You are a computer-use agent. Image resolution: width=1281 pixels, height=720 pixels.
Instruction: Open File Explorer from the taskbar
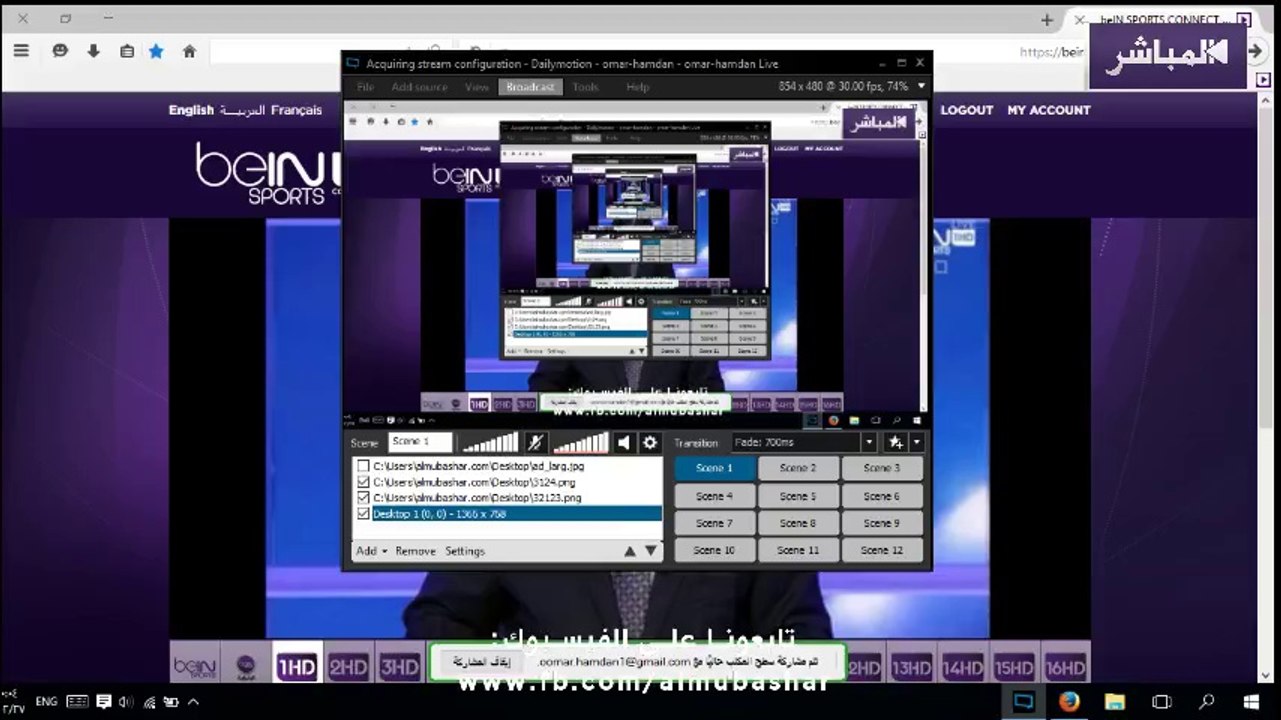1115,701
